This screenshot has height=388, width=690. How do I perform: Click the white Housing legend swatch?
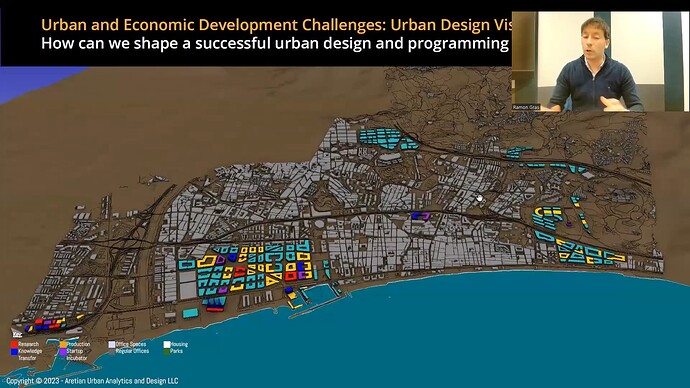click(x=167, y=344)
